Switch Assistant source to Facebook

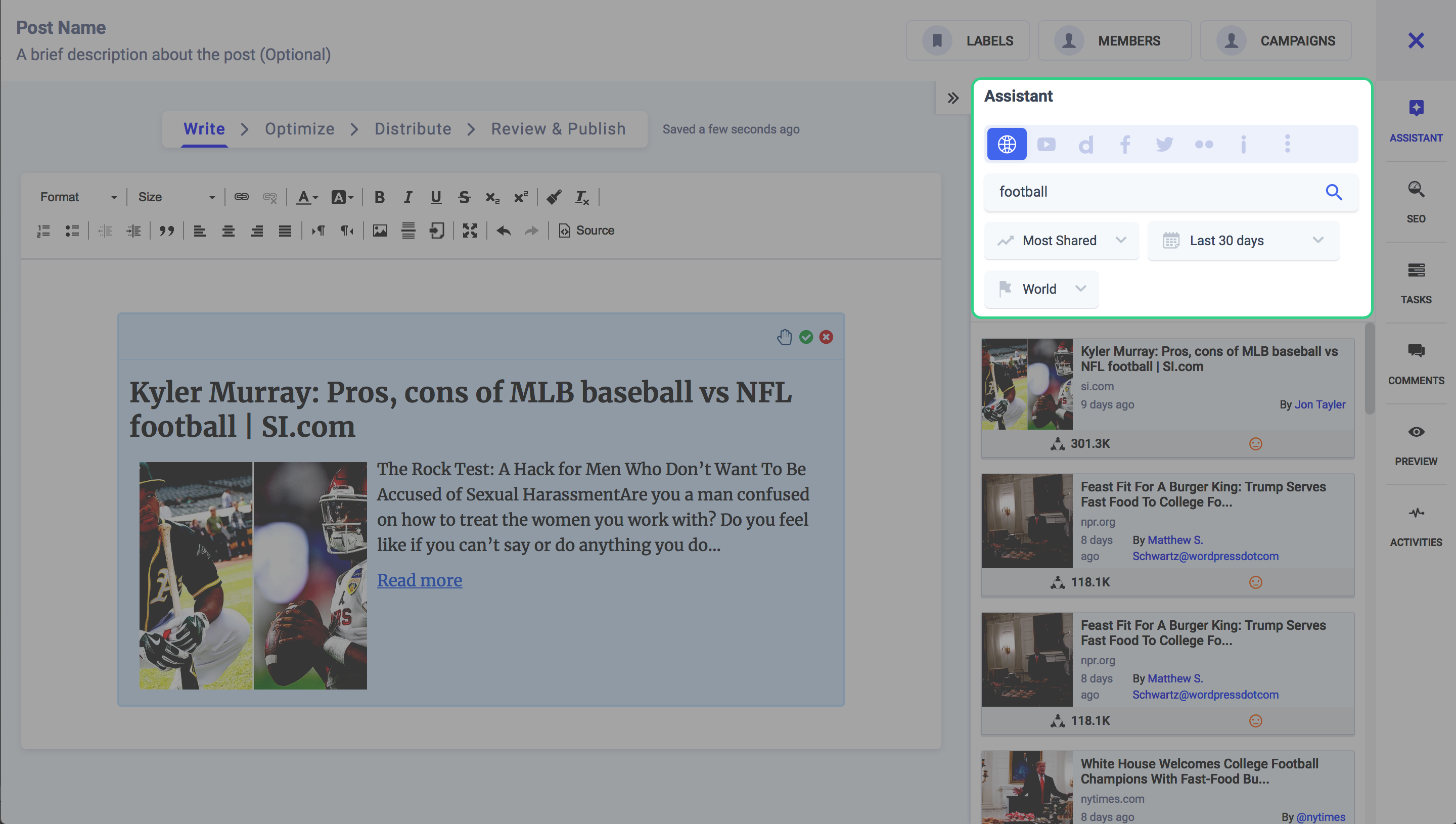coord(1125,144)
